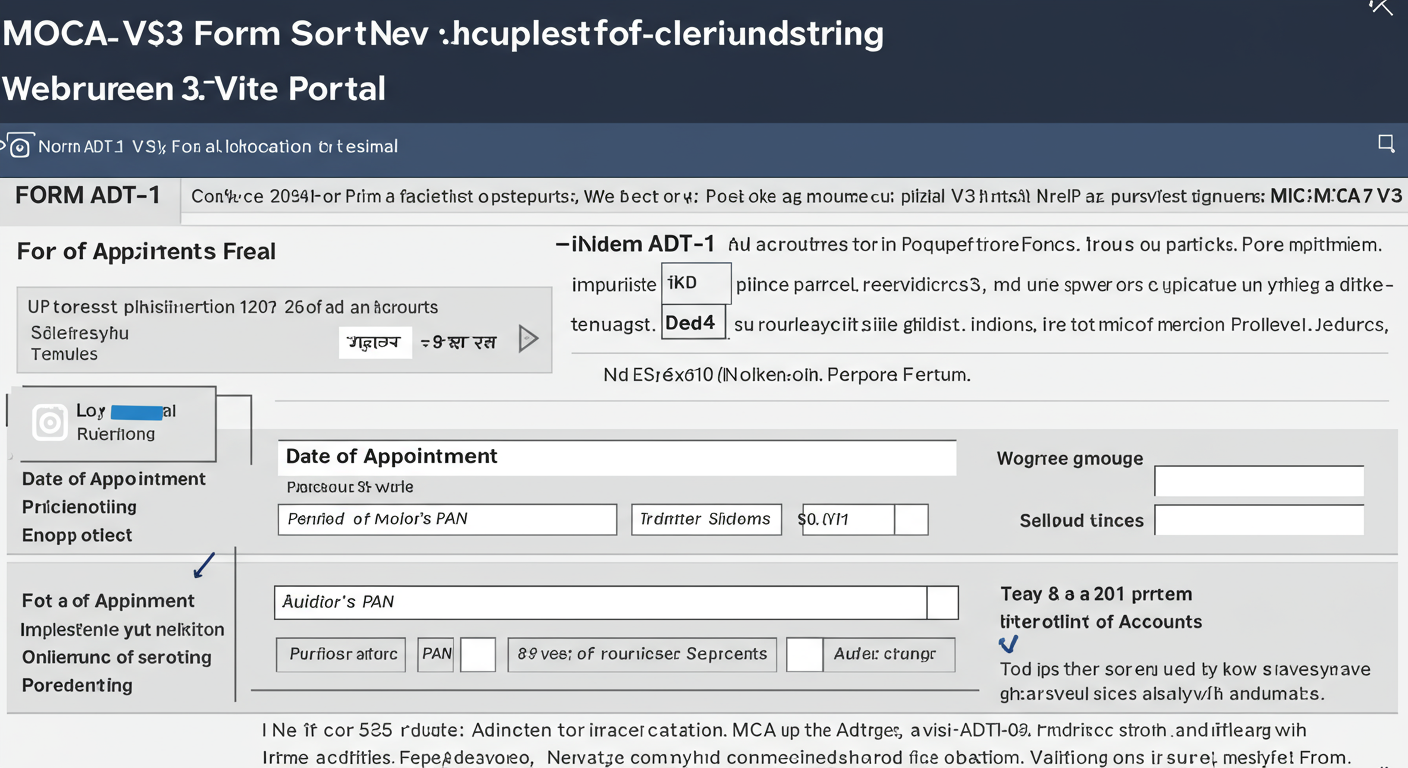Open the Ded4 dropdown
This screenshot has height=768, width=1408.
point(693,322)
